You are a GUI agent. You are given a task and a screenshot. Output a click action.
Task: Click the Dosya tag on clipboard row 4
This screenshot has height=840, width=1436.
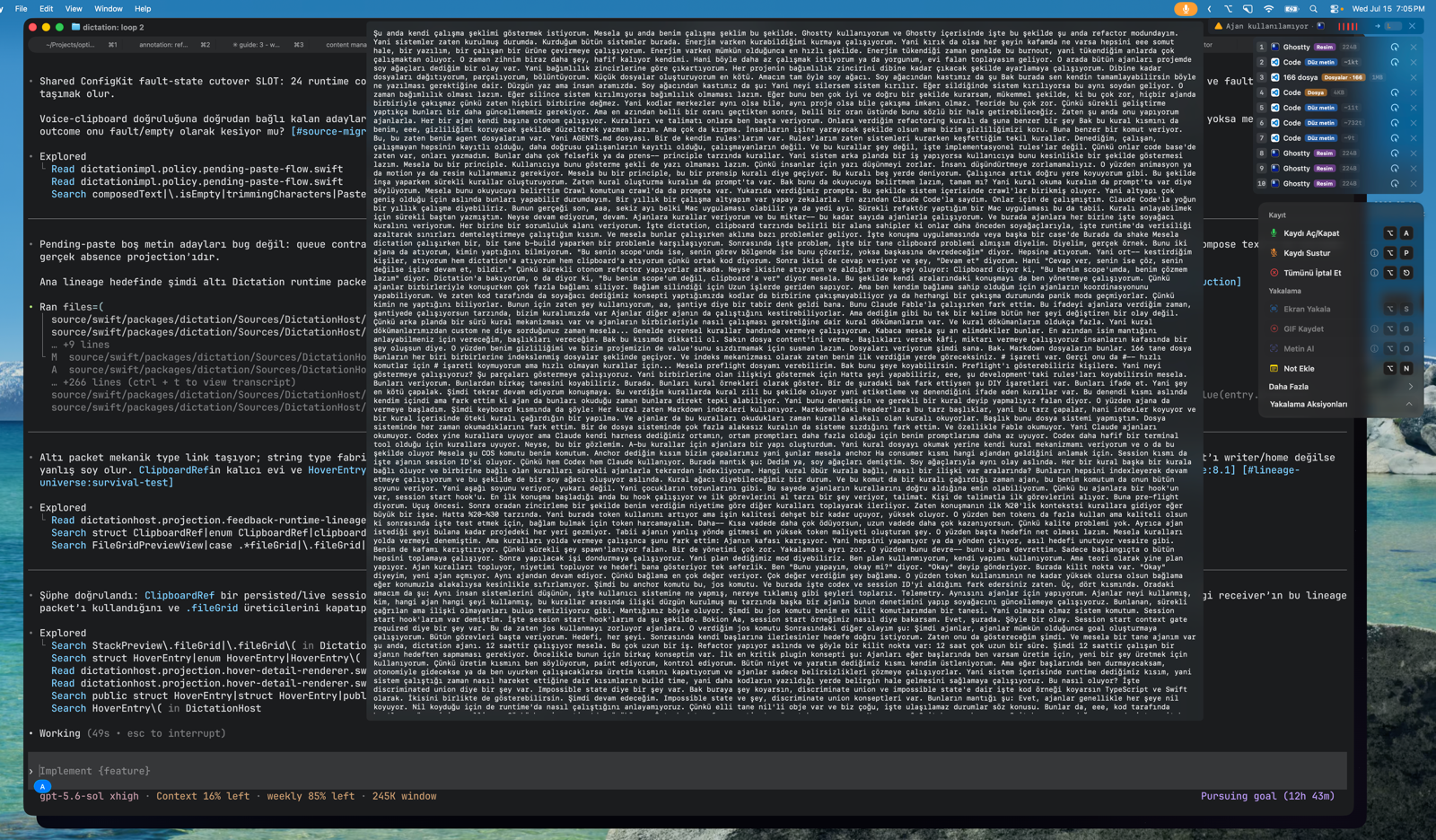(1316, 92)
